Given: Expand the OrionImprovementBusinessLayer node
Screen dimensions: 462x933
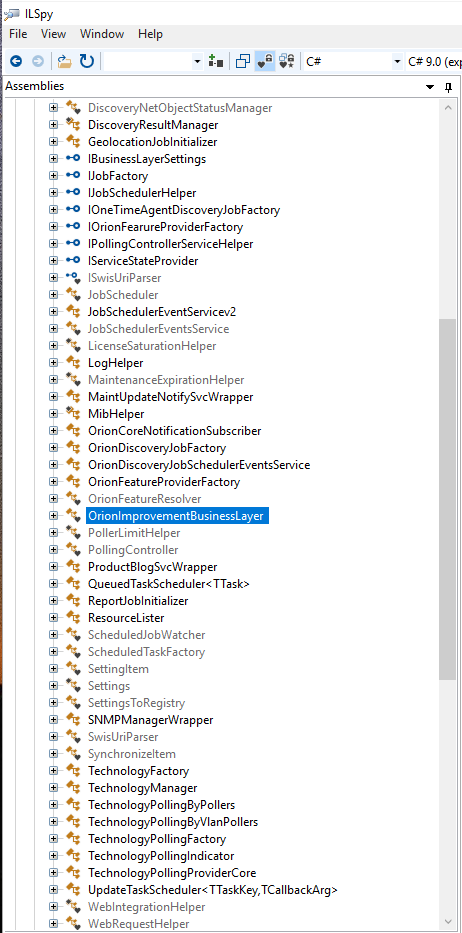Looking at the screenshot, I should [x=54, y=515].
